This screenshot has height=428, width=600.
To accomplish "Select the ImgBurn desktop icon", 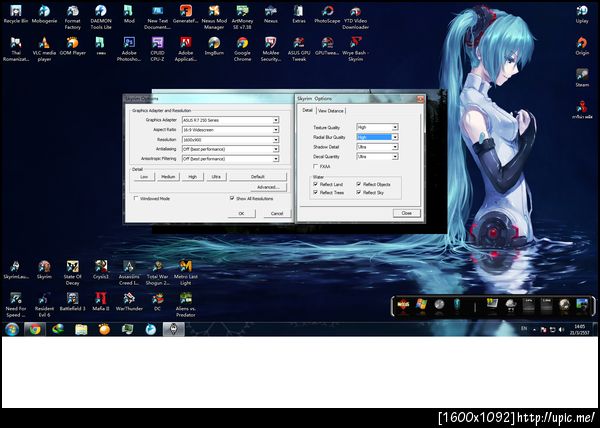I will 214,46.
